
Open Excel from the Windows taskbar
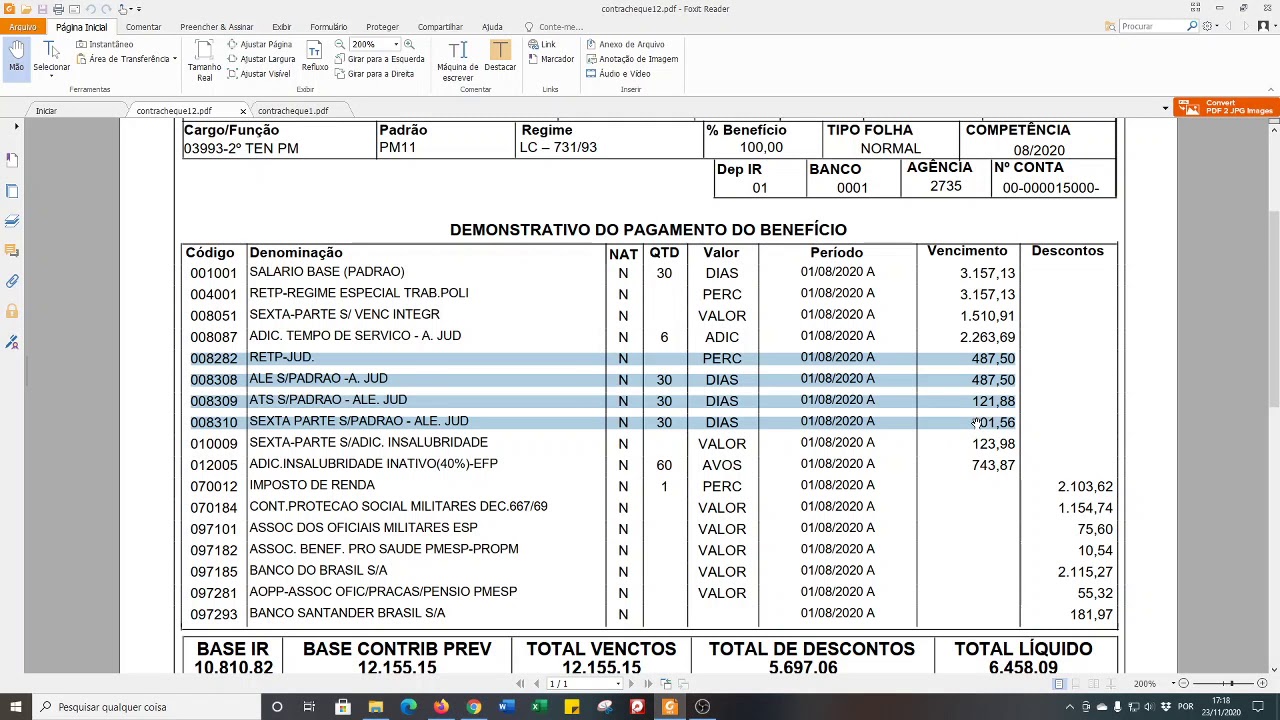tap(539, 707)
